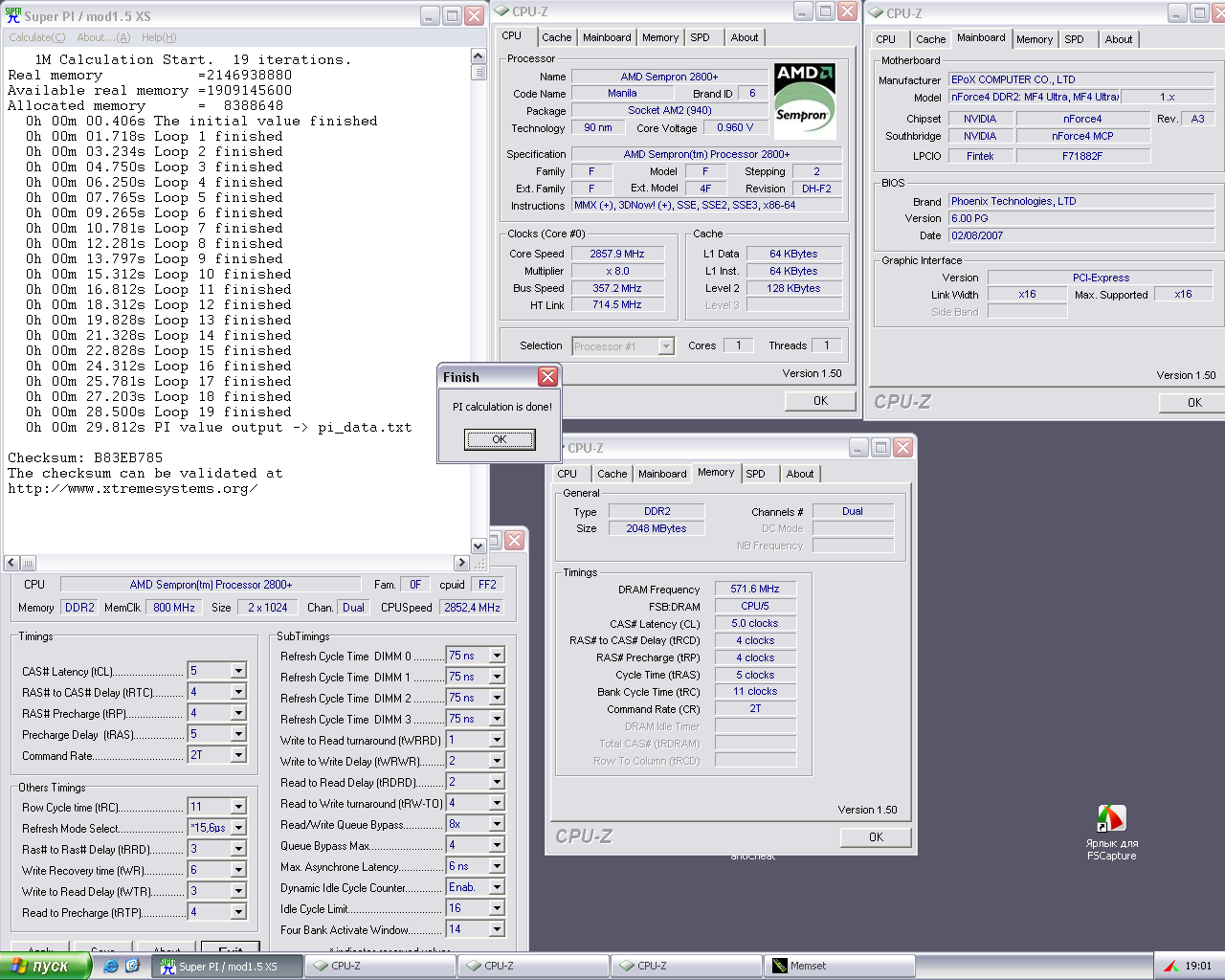Close the Finish dialog
The height and width of the screenshot is (980, 1225).
point(547,377)
